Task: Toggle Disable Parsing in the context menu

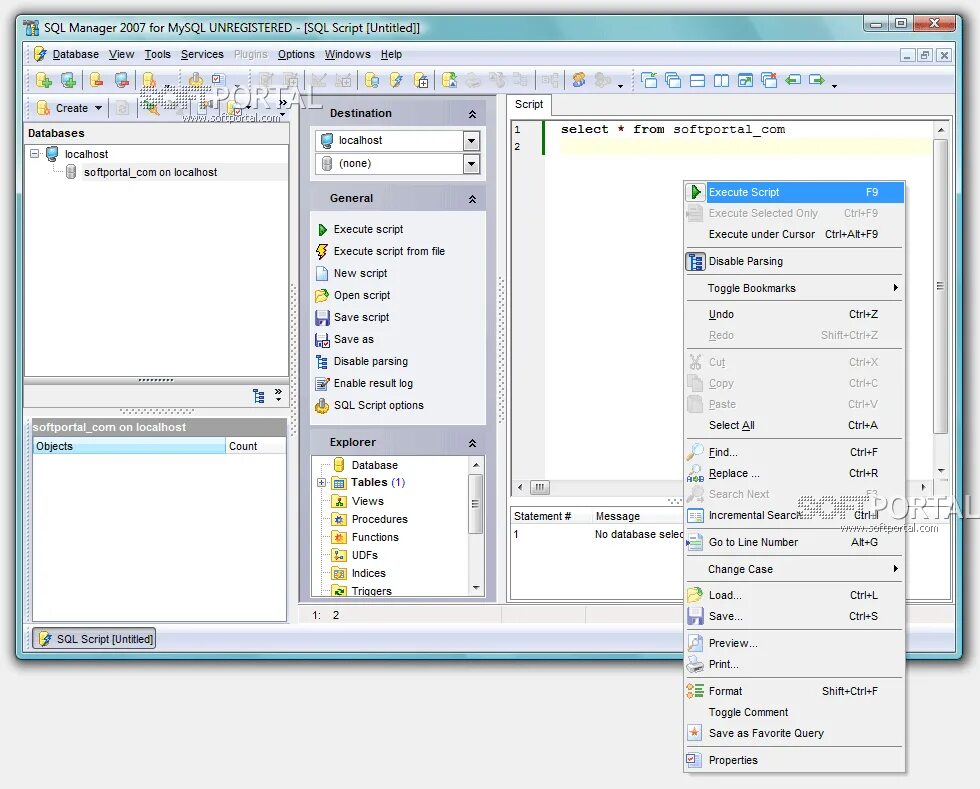Action: (x=794, y=261)
